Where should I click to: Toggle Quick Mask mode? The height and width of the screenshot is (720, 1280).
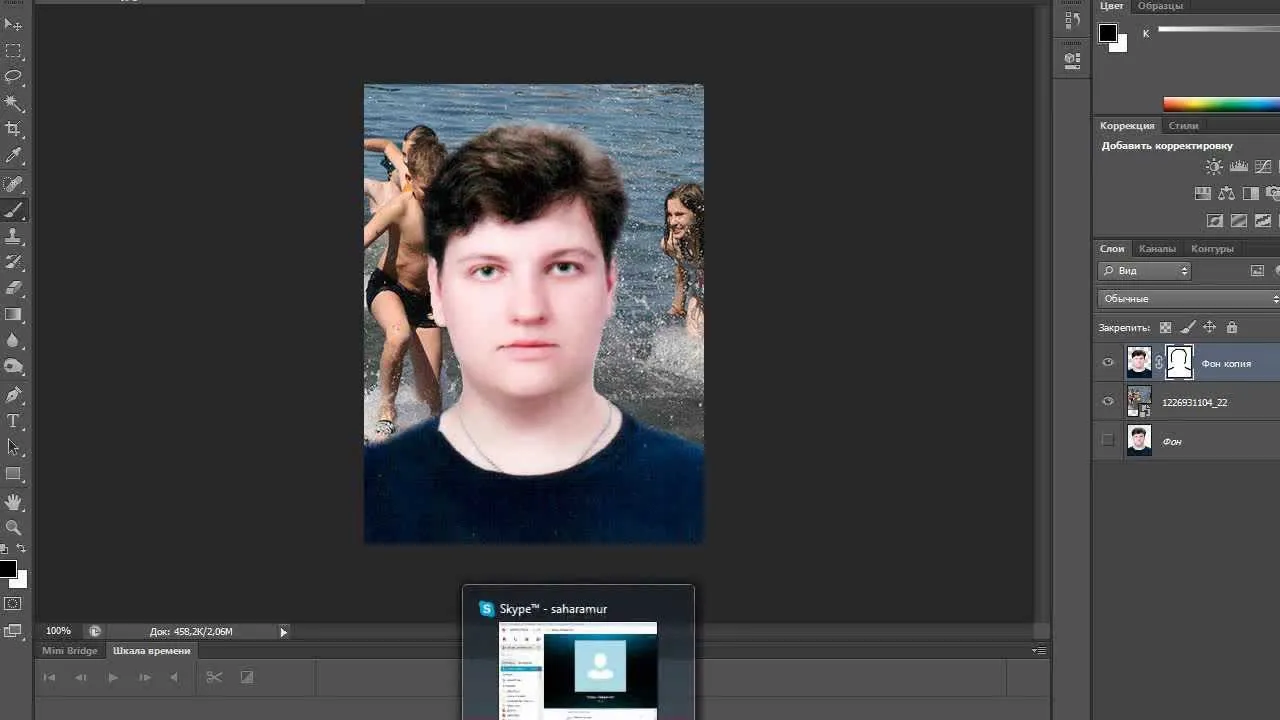click(x=13, y=604)
